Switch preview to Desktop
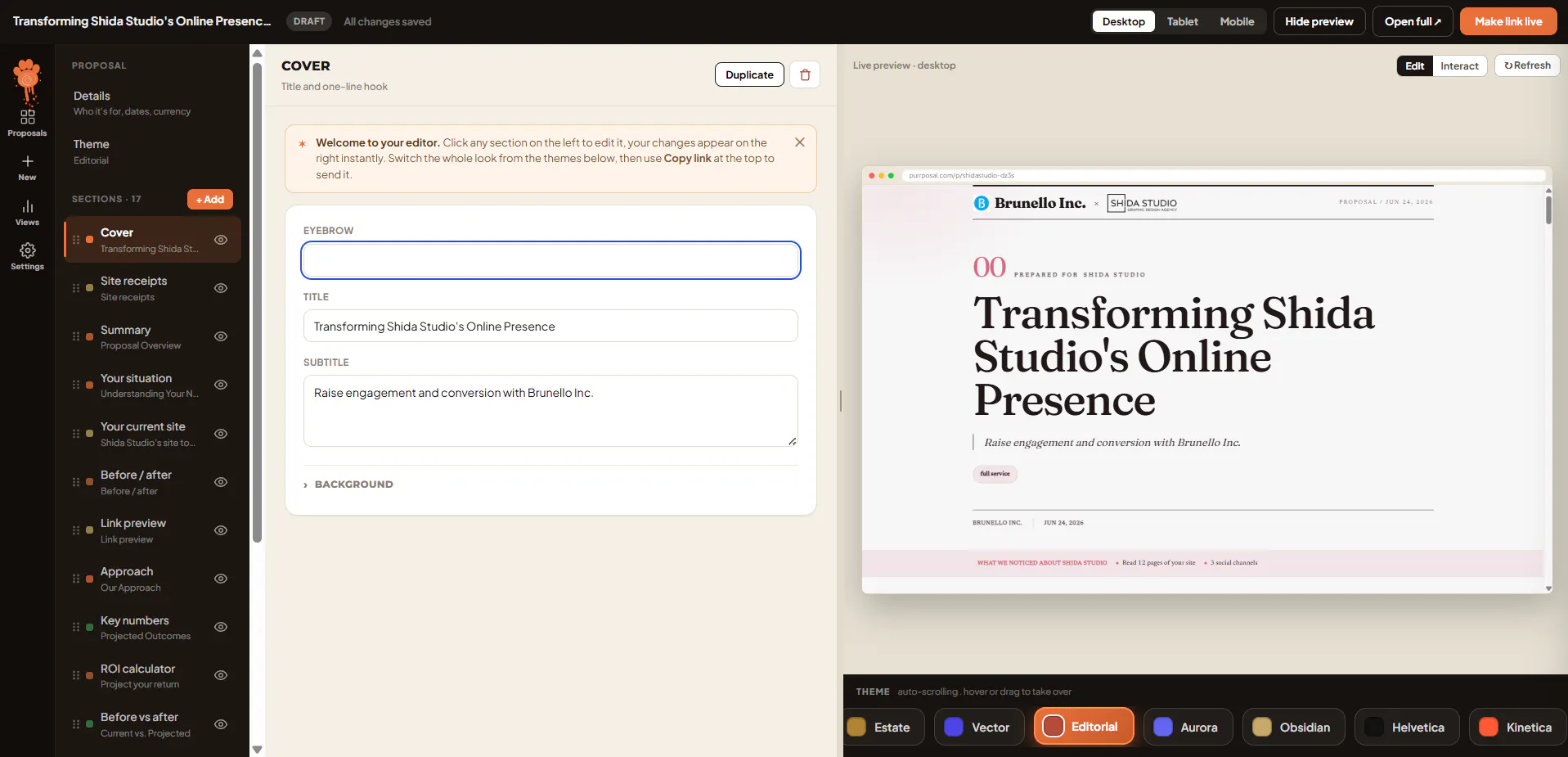Screen dimensions: 1568x757 1123,21
